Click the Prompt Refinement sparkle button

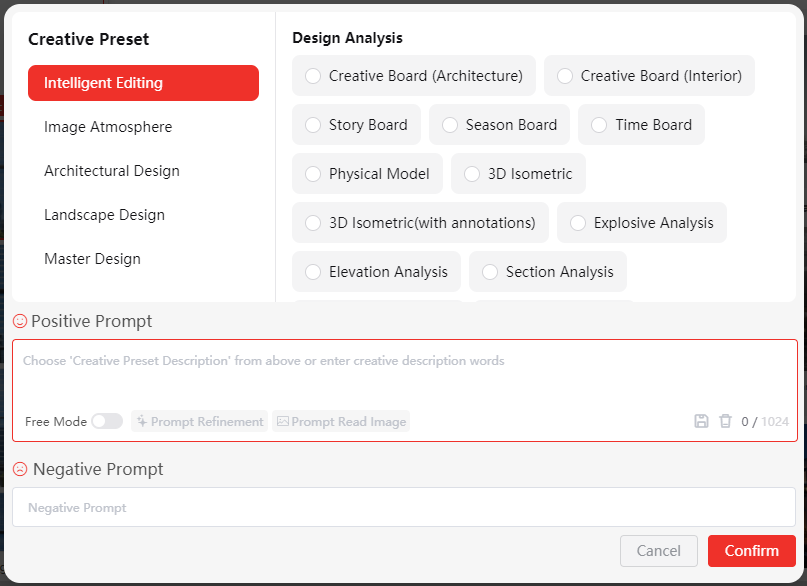(200, 422)
